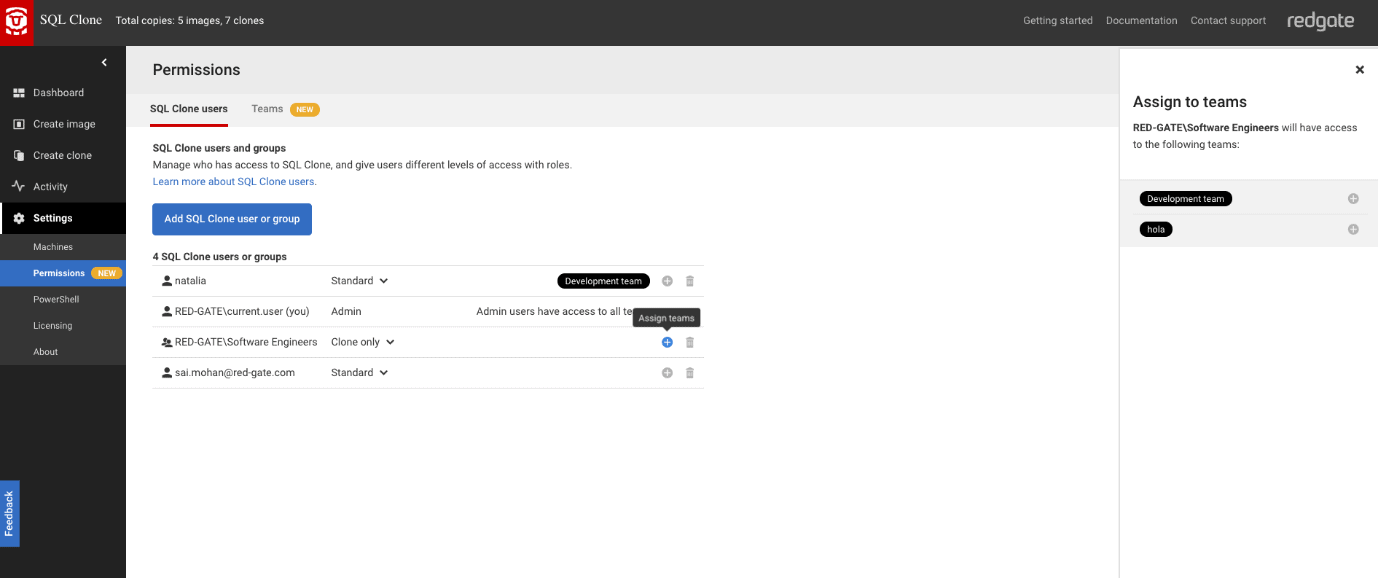Open role dropdown for sai.mohan@red-gate.com
This screenshot has width=1378, height=578.
pyautogui.click(x=359, y=373)
